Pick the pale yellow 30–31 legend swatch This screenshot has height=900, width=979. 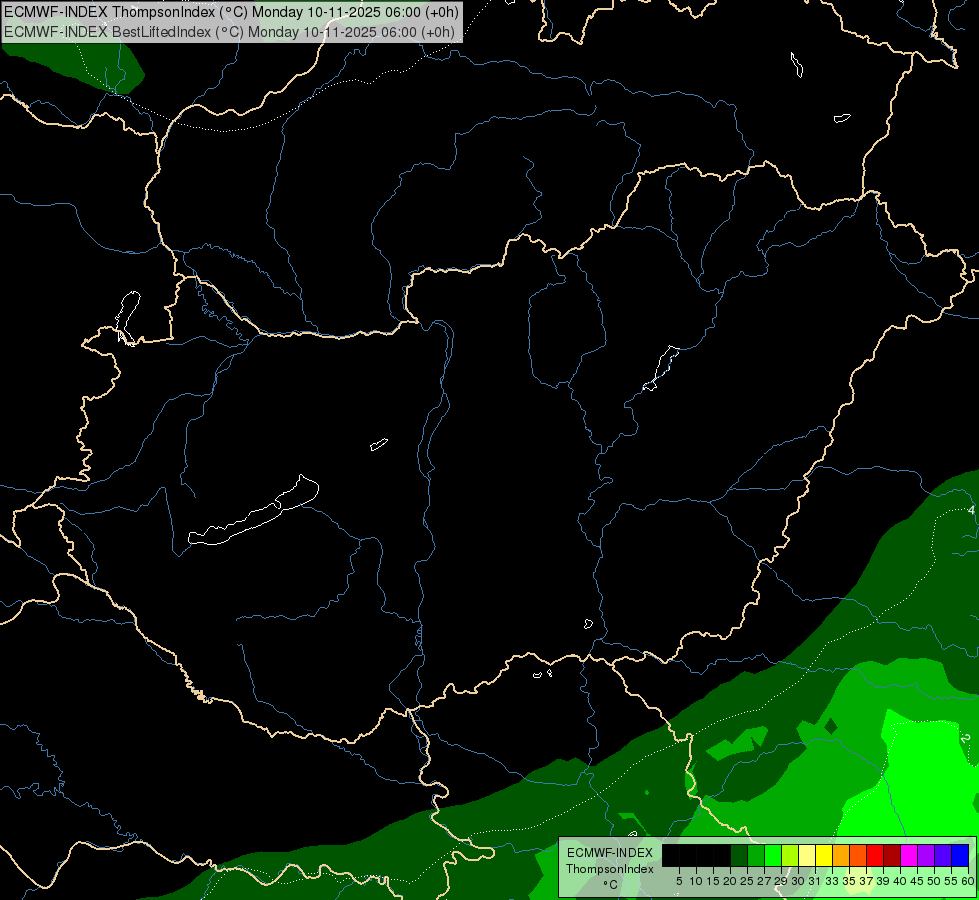coord(807,855)
